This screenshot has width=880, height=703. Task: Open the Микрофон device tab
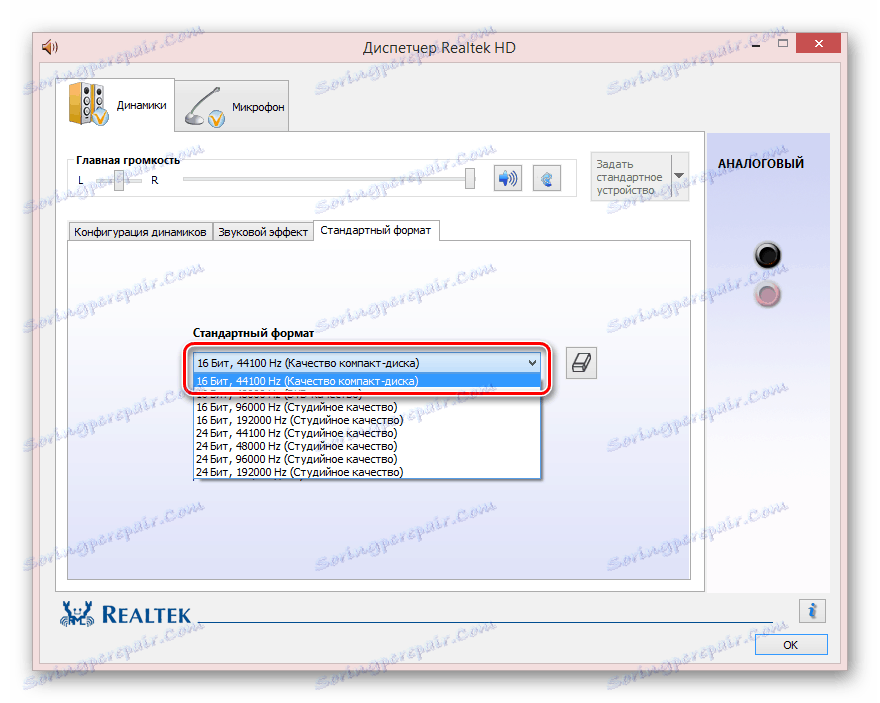[x=232, y=106]
